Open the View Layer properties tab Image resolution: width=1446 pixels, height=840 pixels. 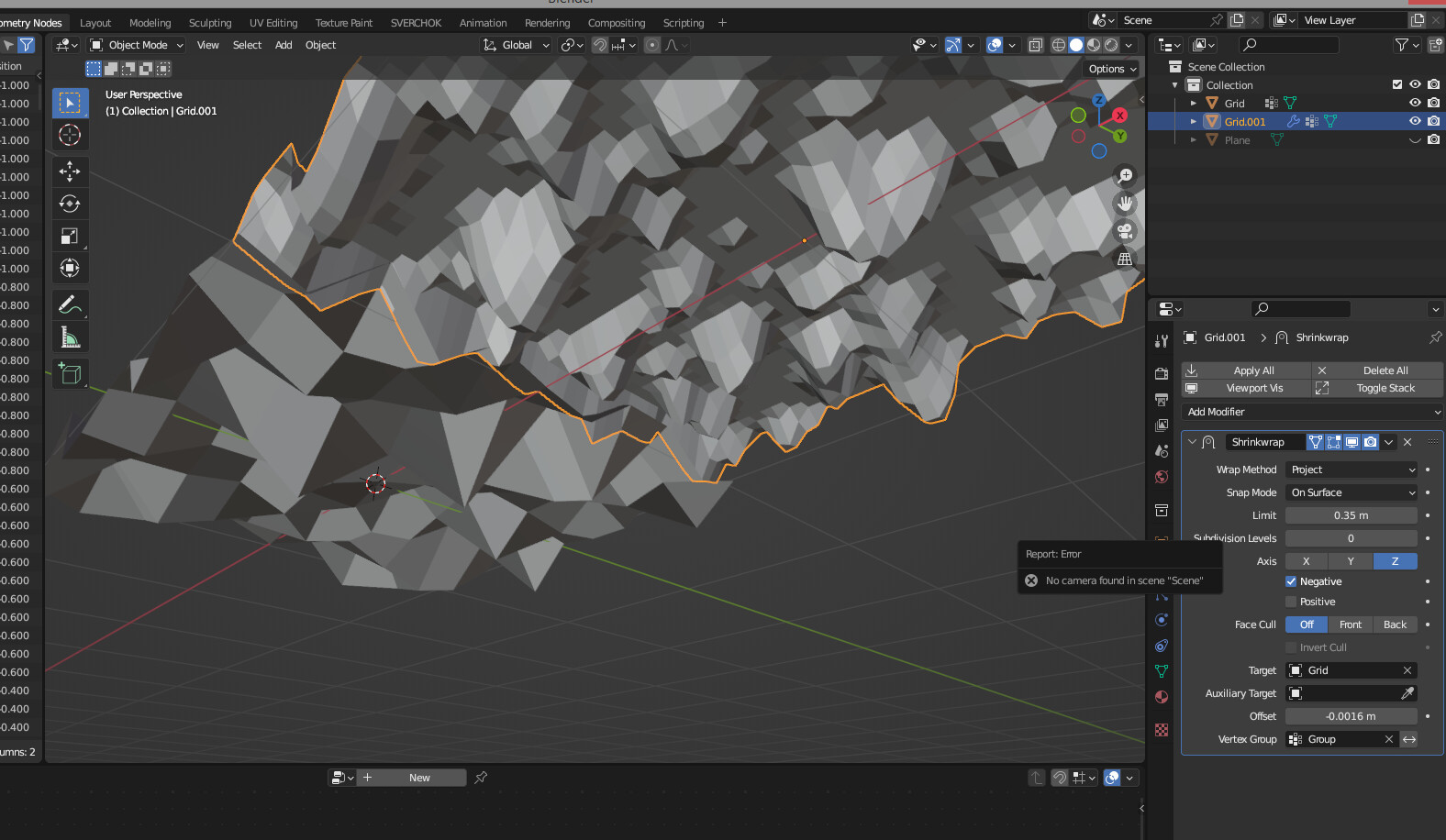pyautogui.click(x=1162, y=426)
